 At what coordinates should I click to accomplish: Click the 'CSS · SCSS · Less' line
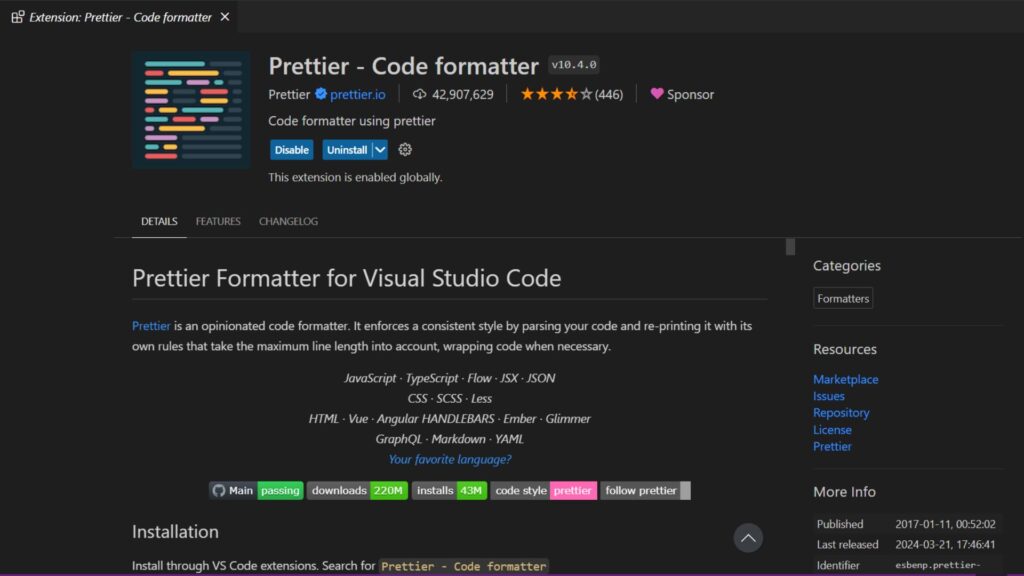450,398
